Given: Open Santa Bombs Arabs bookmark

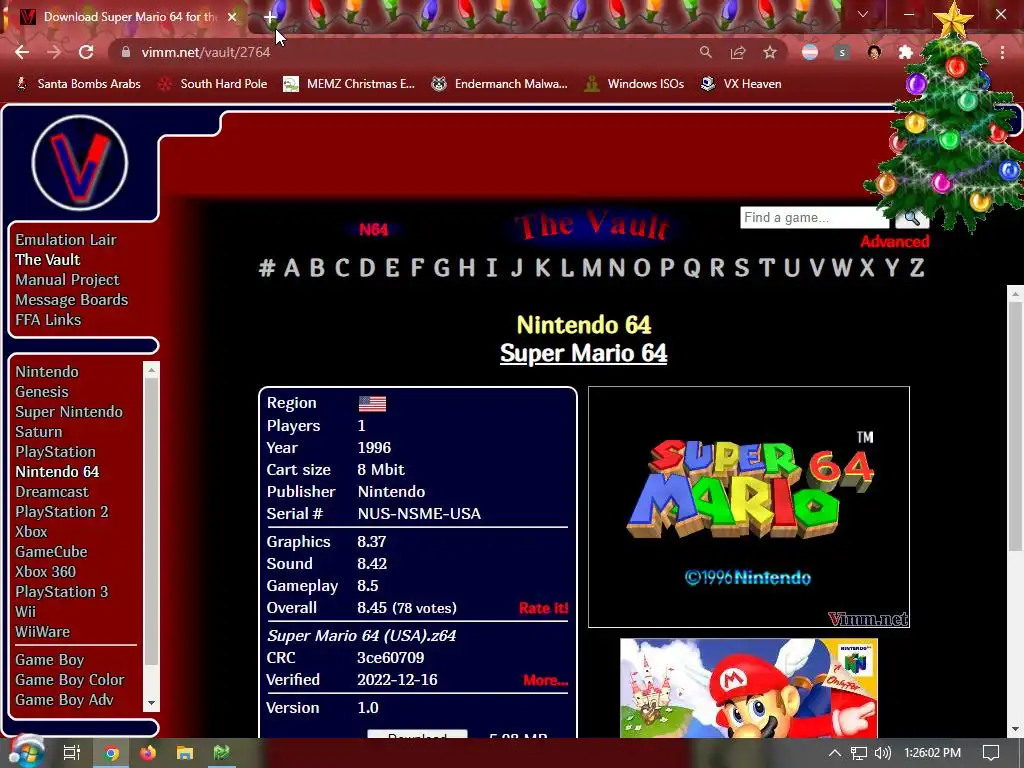Looking at the screenshot, I should (x=78, y=84).
